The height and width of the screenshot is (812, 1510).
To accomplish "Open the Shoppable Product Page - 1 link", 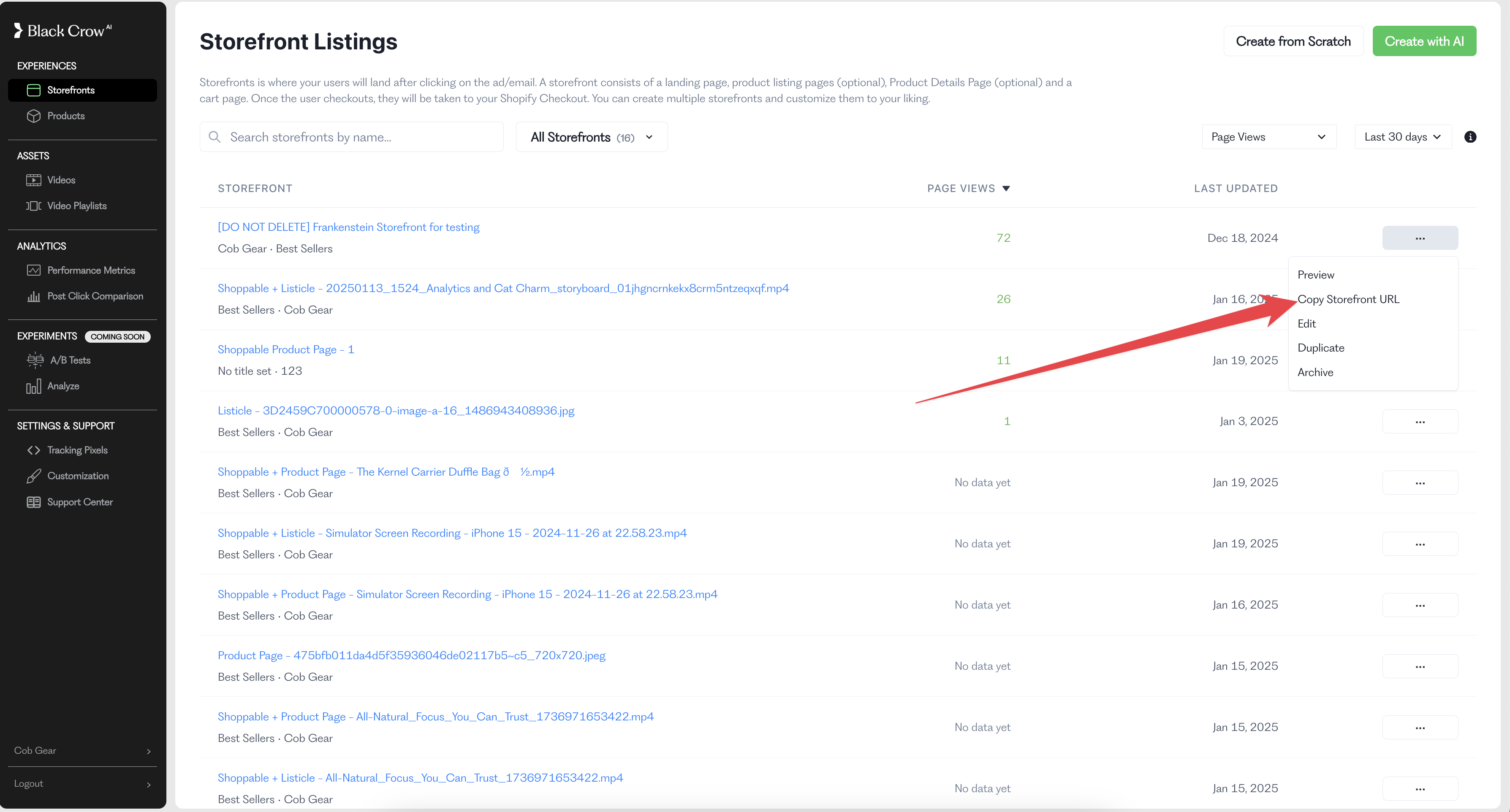I will click(285, 350).
